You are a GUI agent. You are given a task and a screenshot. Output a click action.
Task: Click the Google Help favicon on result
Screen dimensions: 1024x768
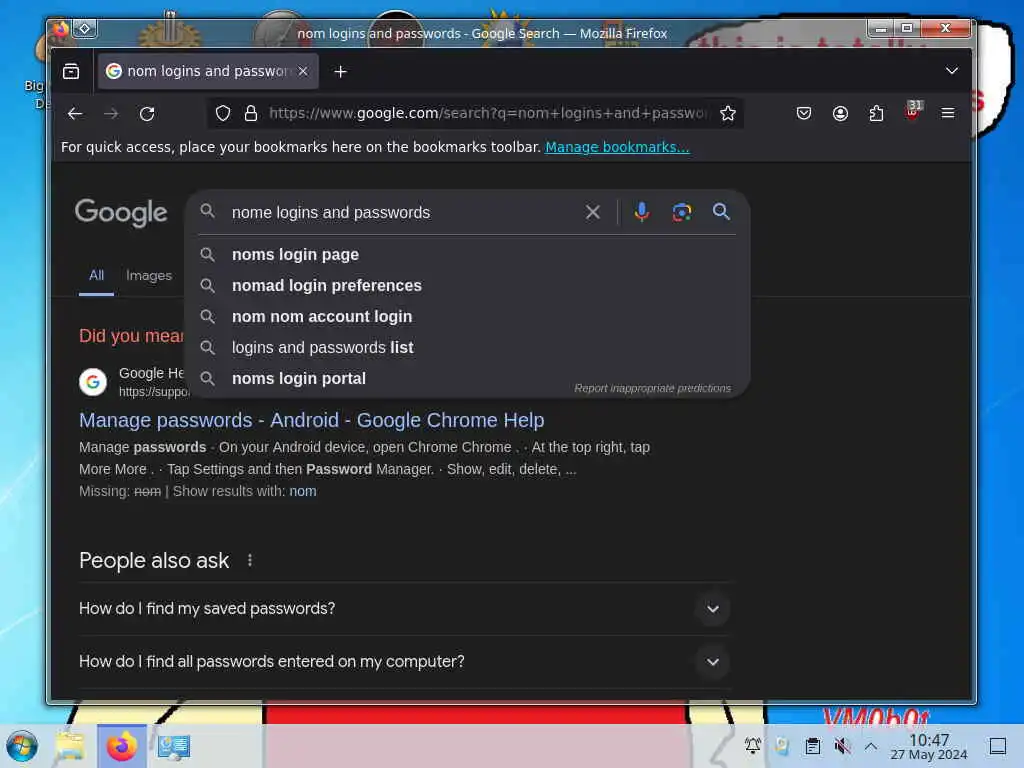click(93, 381)
